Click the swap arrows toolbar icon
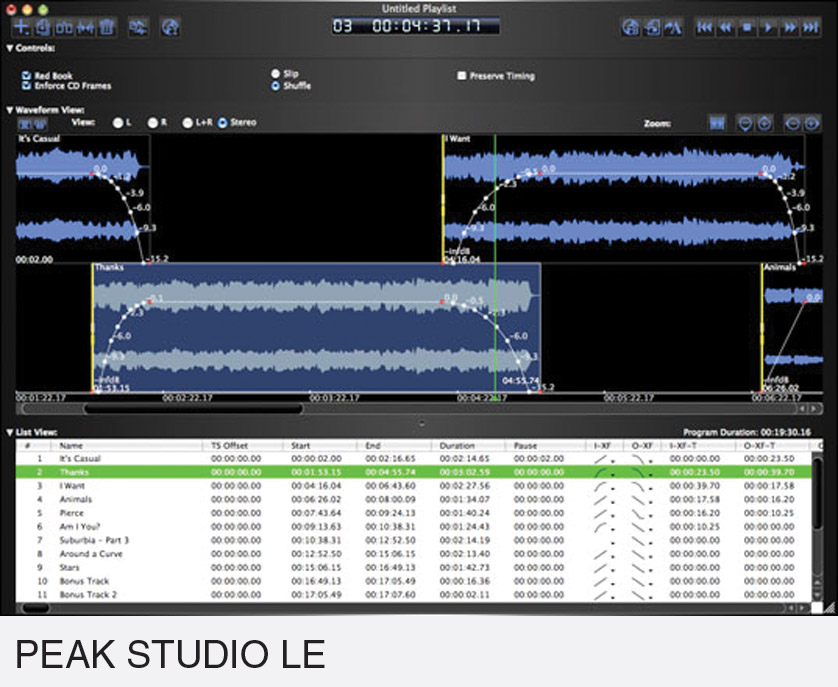838x687 pixels. 138,27
